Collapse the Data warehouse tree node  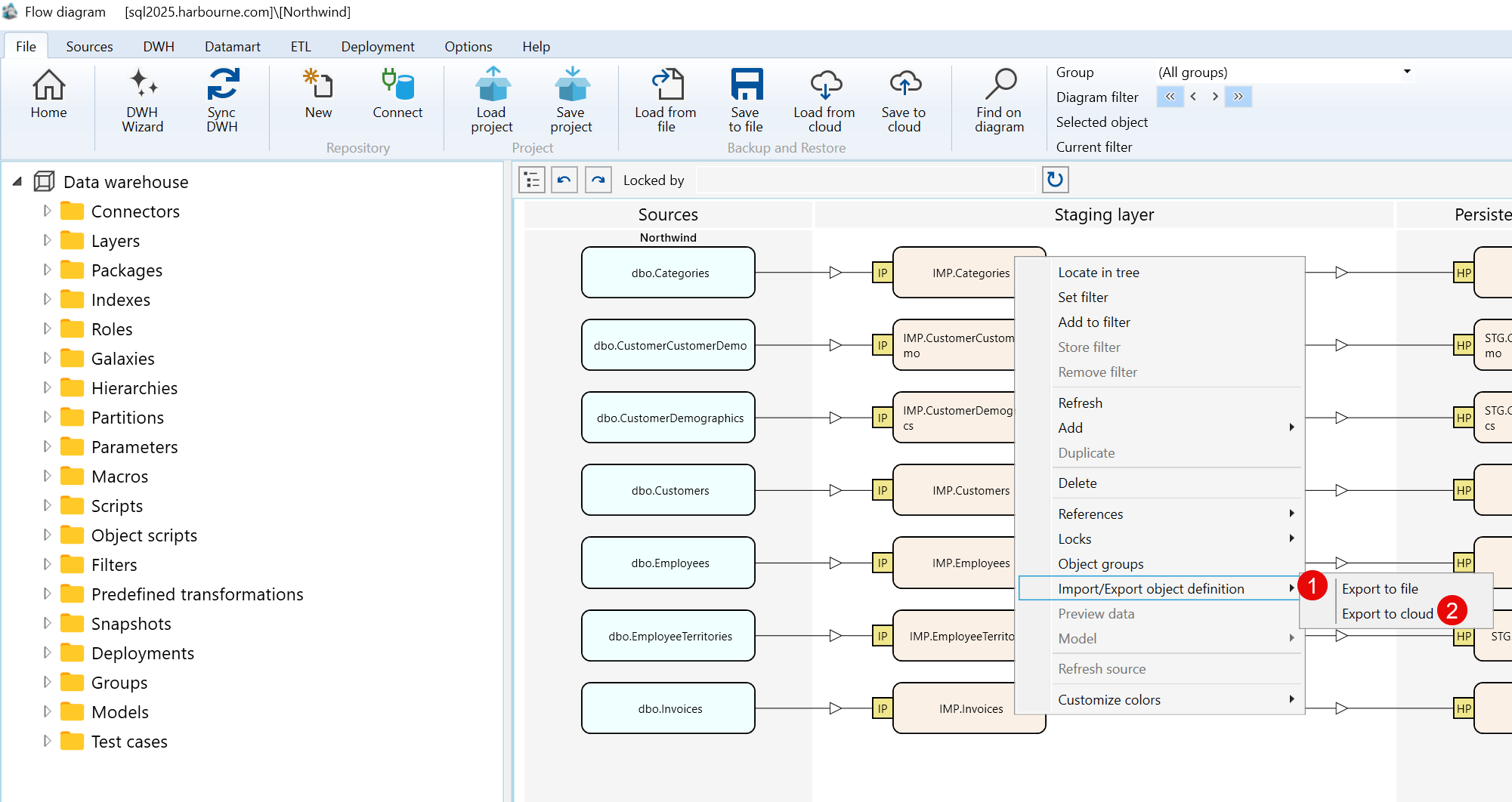(17, 181)
